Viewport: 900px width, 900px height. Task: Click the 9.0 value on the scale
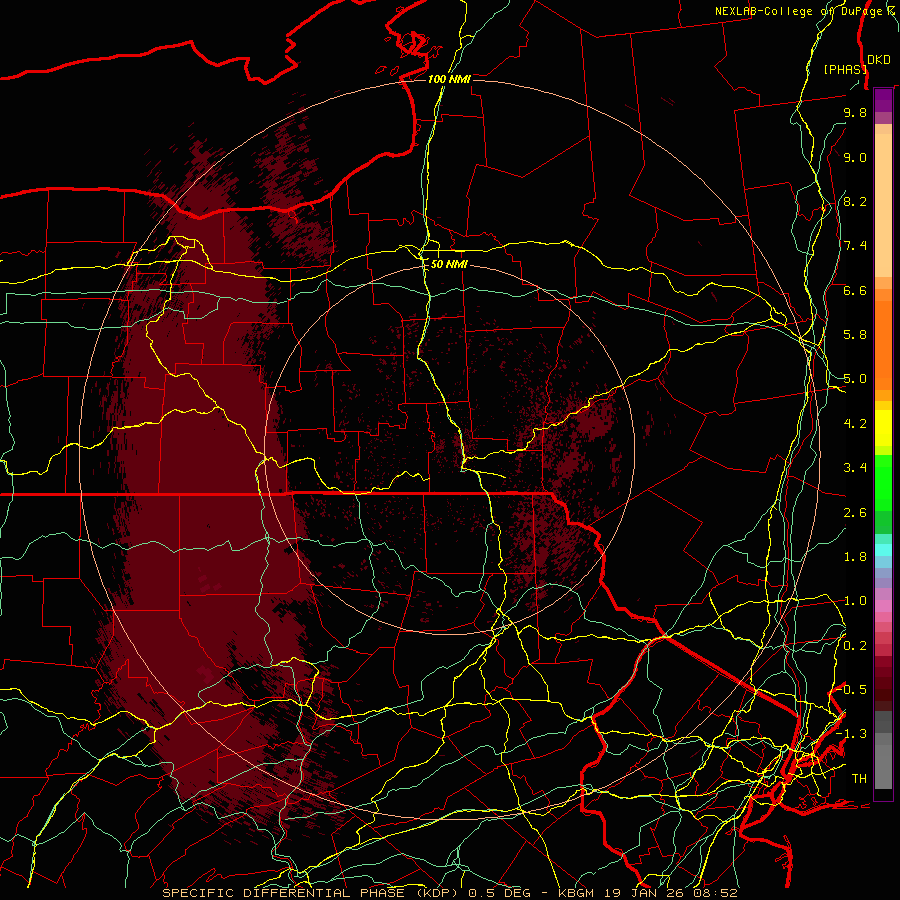tap(855, 157)
